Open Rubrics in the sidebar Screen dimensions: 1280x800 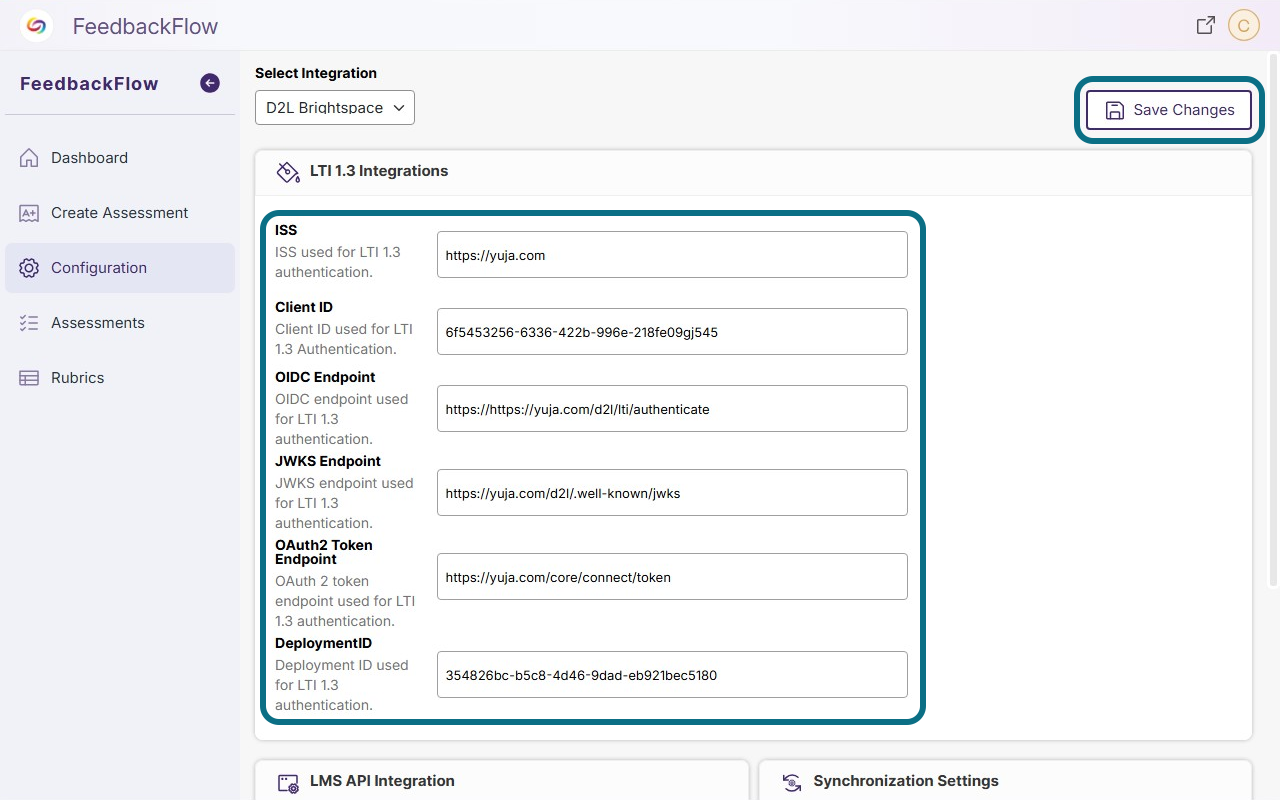(x=120, y=378)
